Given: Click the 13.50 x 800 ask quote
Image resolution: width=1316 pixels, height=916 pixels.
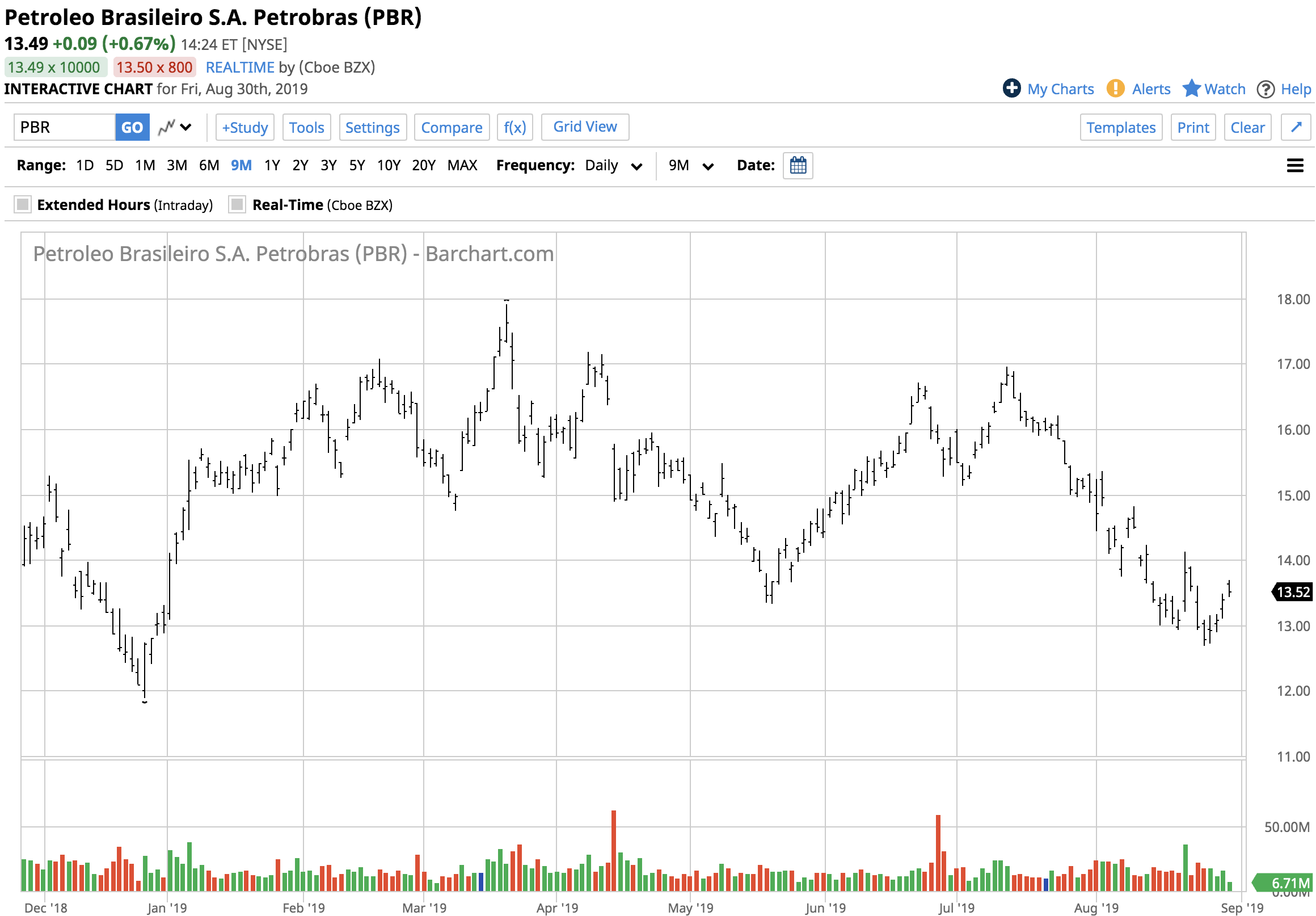Looking at the screenshot, I should click(x=154, y=67).
